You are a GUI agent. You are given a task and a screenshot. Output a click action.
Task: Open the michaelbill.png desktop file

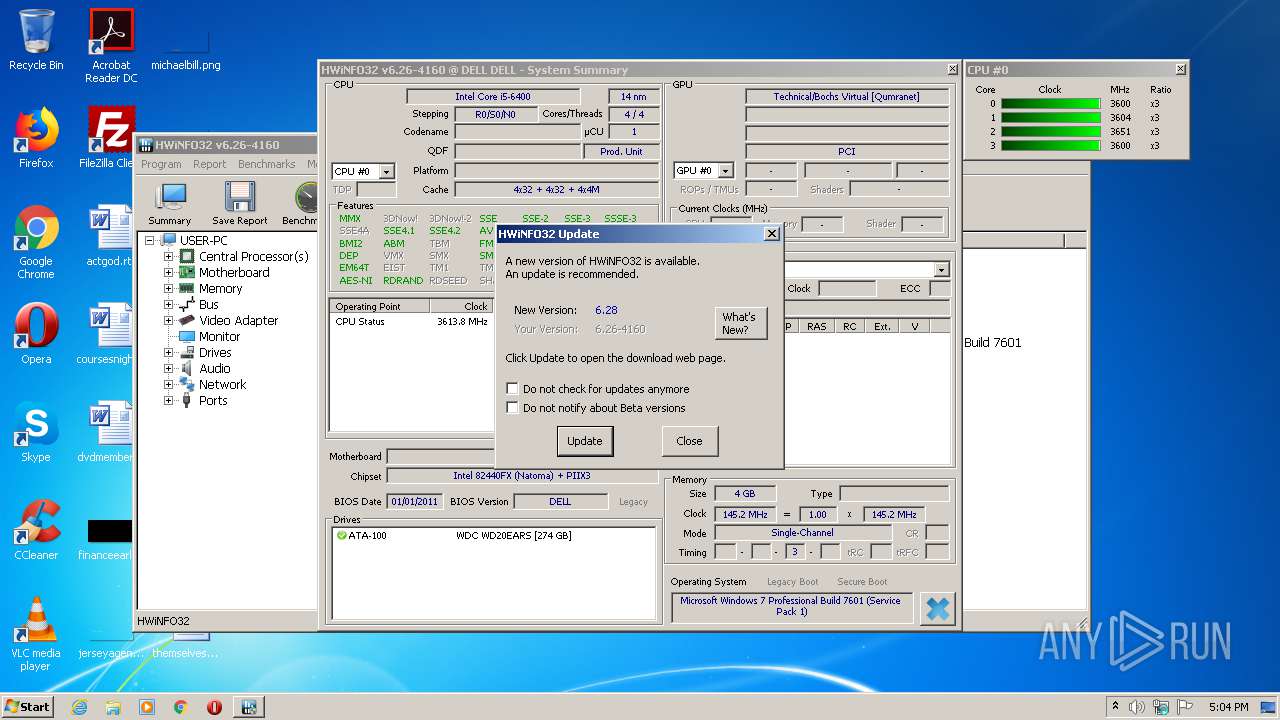(x=186, y=50)
